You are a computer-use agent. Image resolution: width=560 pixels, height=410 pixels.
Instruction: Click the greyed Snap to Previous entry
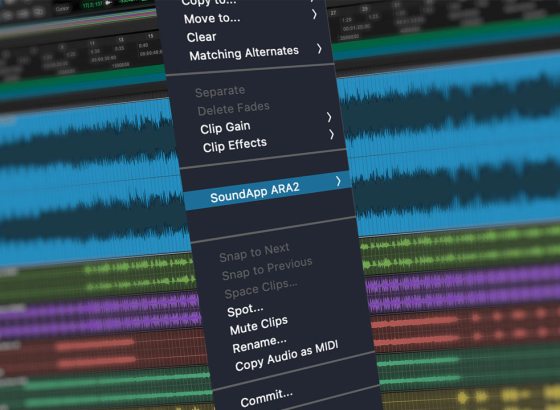[267, 268]
